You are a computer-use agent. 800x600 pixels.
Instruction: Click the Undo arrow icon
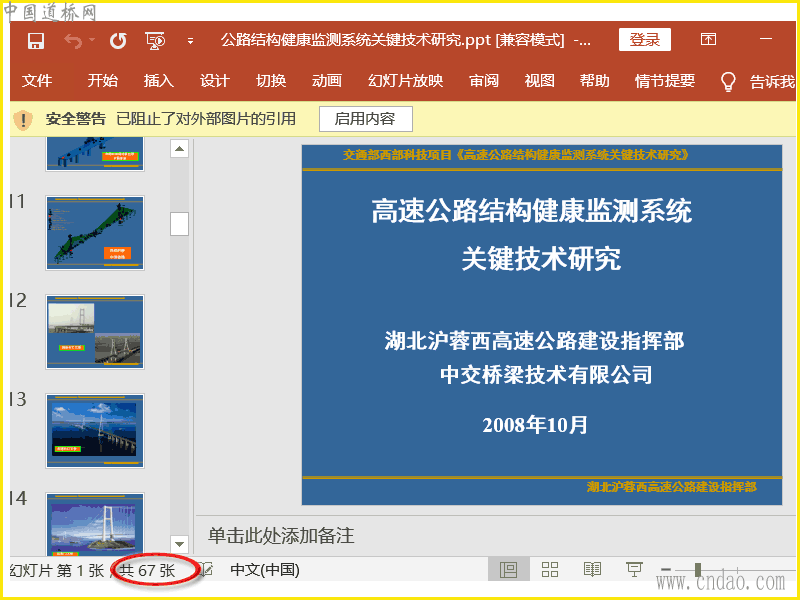73,40
